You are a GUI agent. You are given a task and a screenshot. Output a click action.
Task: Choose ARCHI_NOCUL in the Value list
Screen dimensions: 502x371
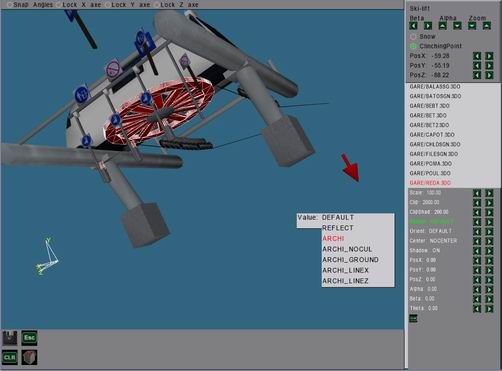tap(347, 249)
